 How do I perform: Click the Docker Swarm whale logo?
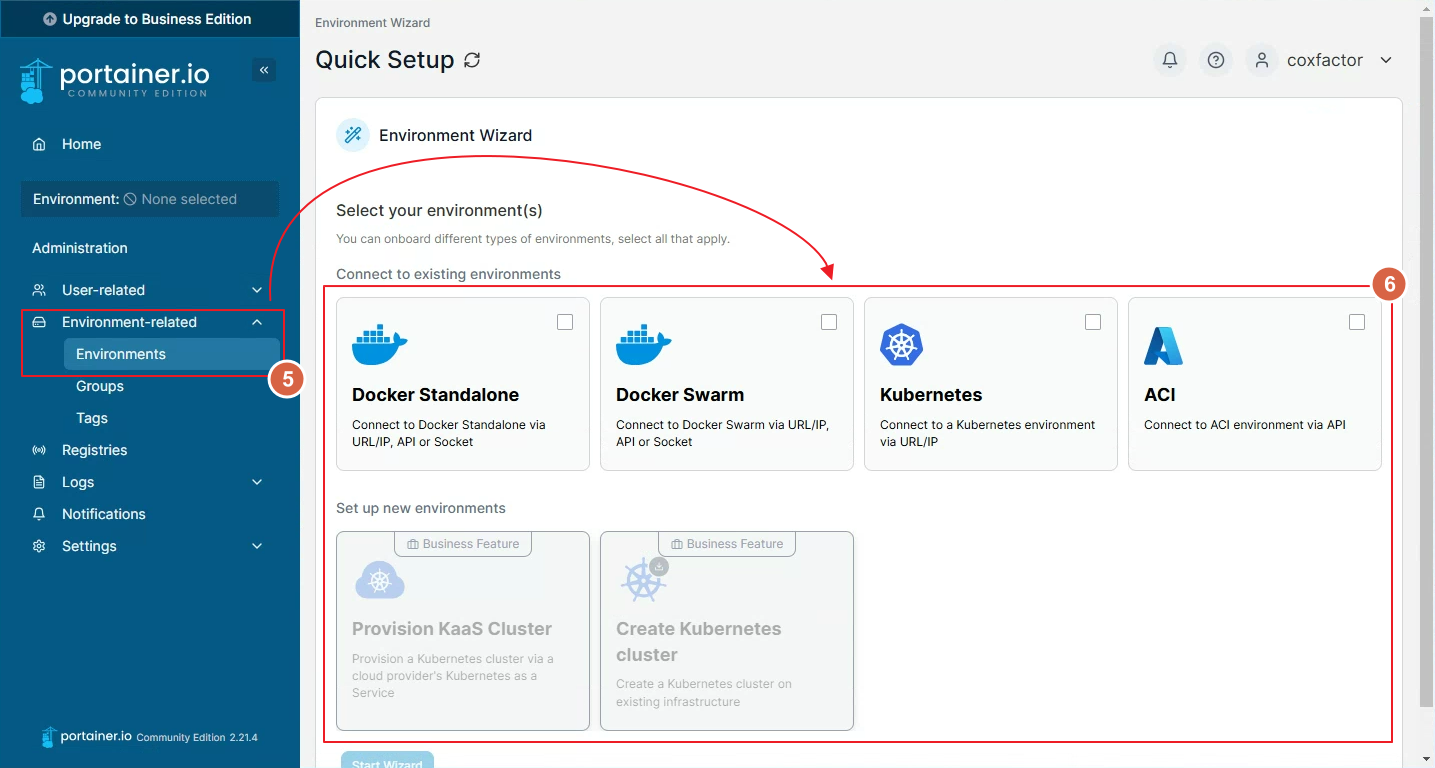[x=644, y=345]
